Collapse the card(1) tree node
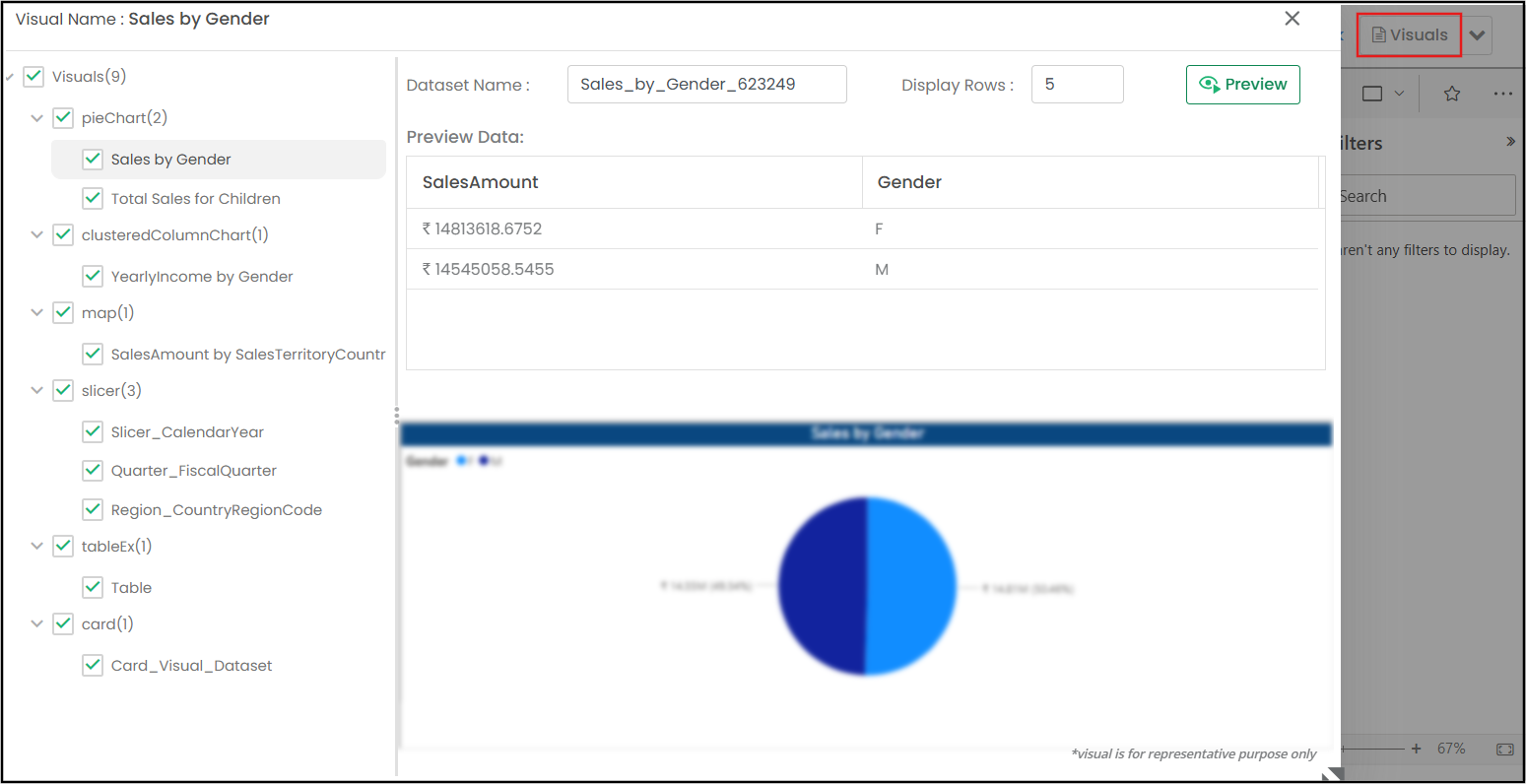The height and width of the screenshot is (784, 1526). click(x=37, y=624)
